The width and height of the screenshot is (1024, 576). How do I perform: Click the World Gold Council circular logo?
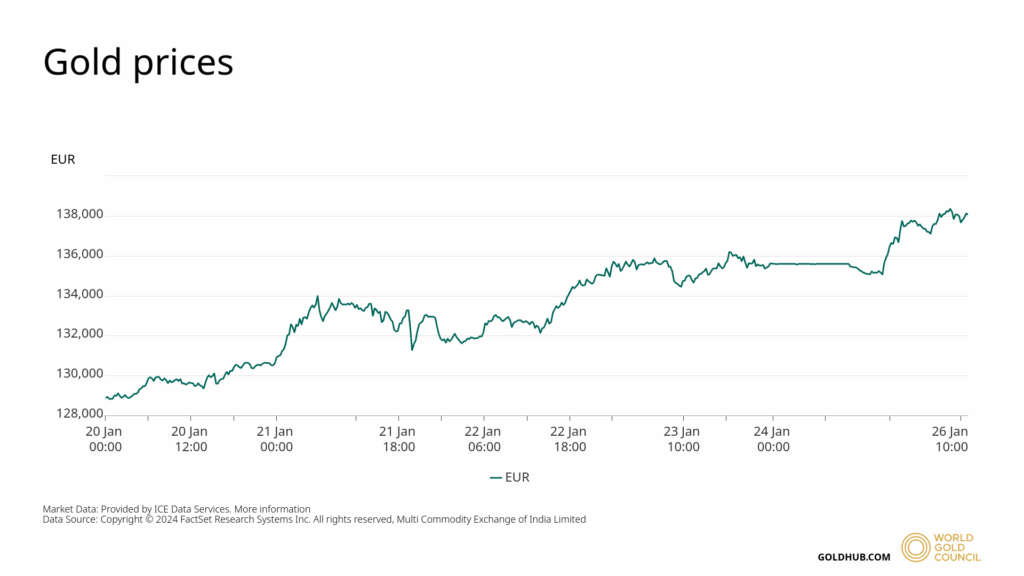coord(915,547)
